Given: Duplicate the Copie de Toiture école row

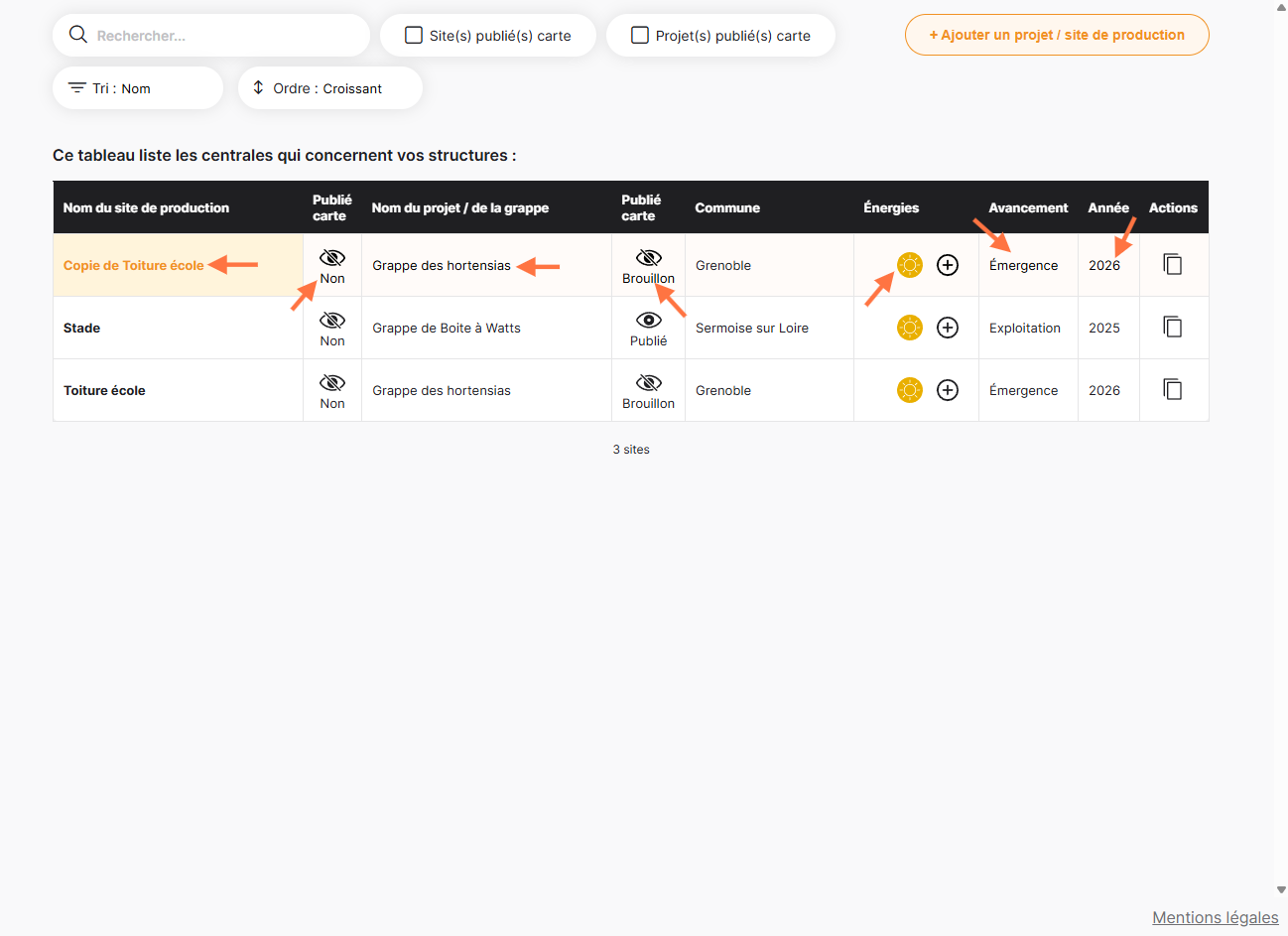Looking at the screenshot, I should point(1173,265).
